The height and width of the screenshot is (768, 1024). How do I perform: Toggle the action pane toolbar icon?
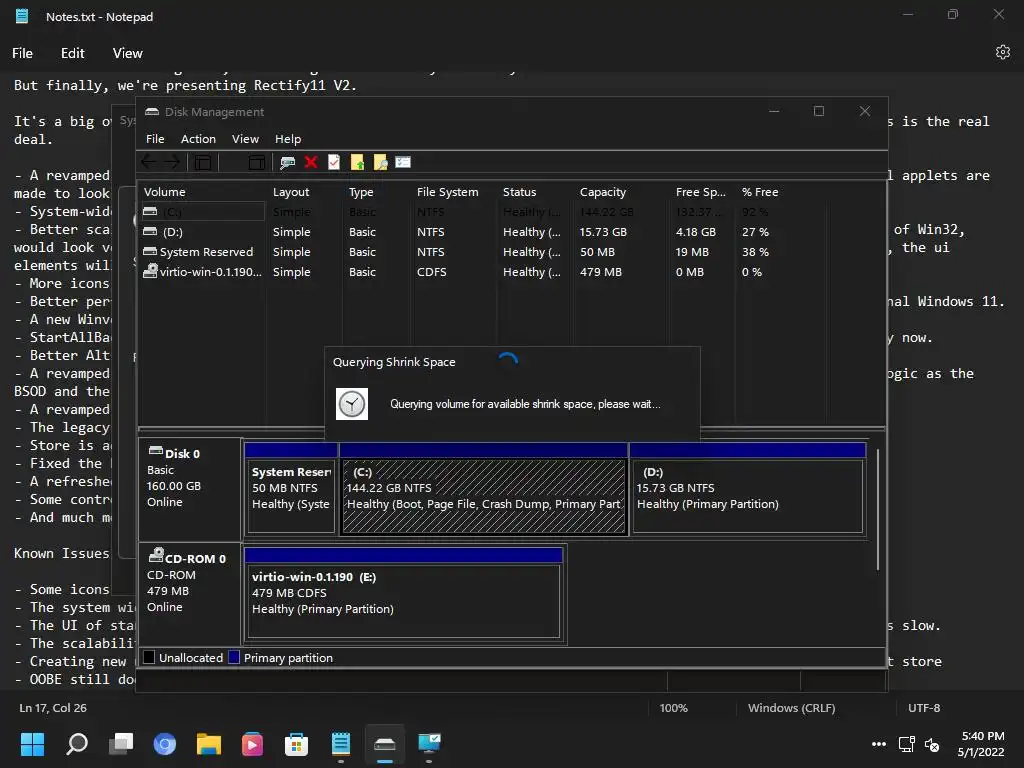(257, 162)
